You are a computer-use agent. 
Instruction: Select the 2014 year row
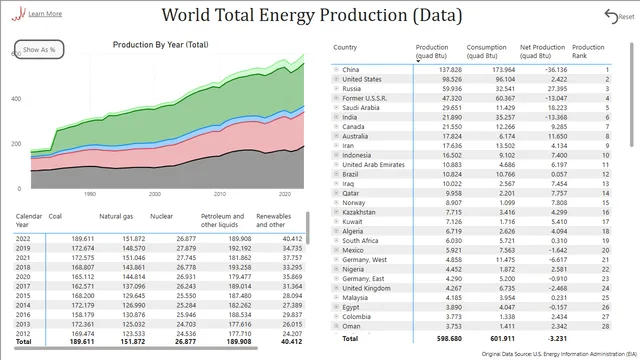click(x=159, y=305)
